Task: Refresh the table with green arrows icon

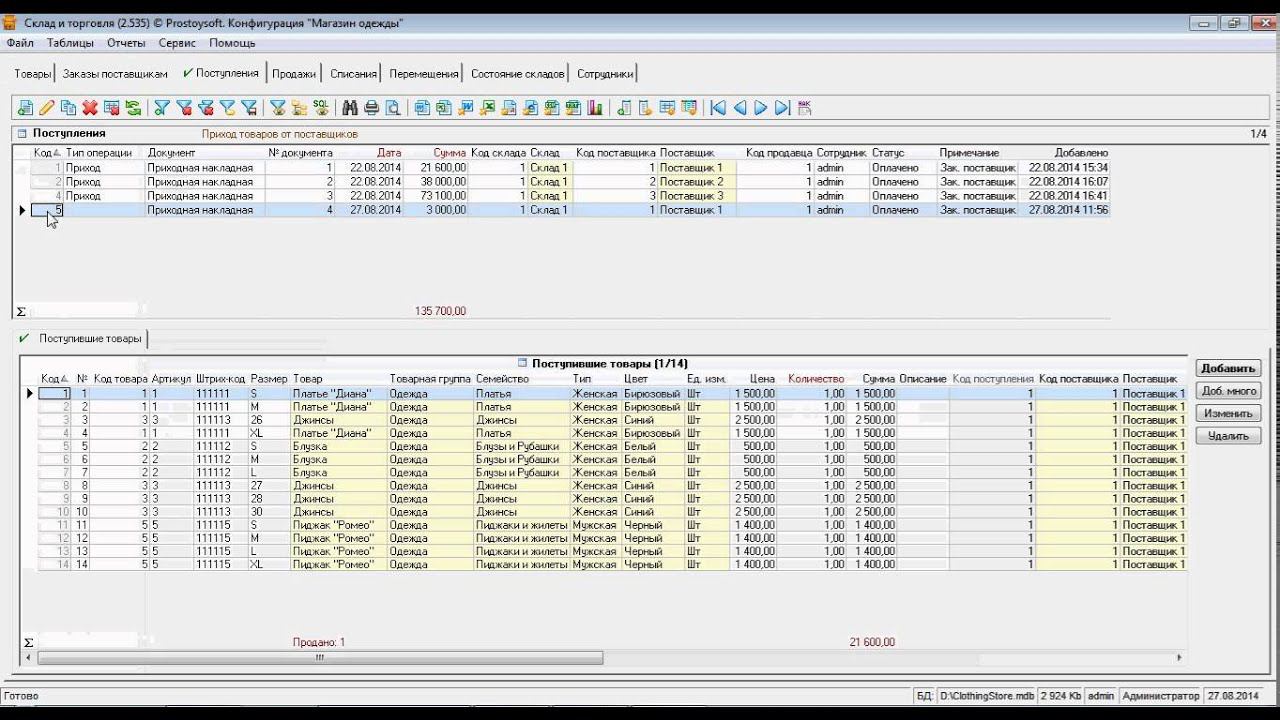Action: tap(133, 108)
